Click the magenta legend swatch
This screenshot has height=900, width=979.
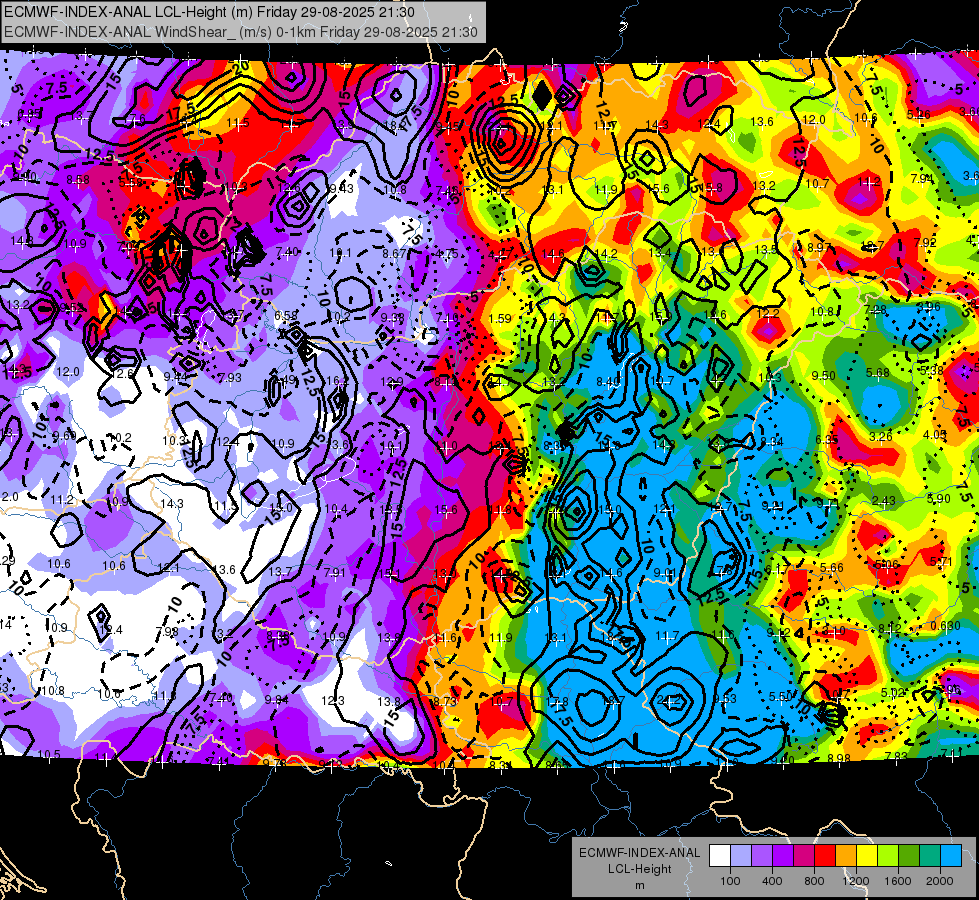coord(804,855)
